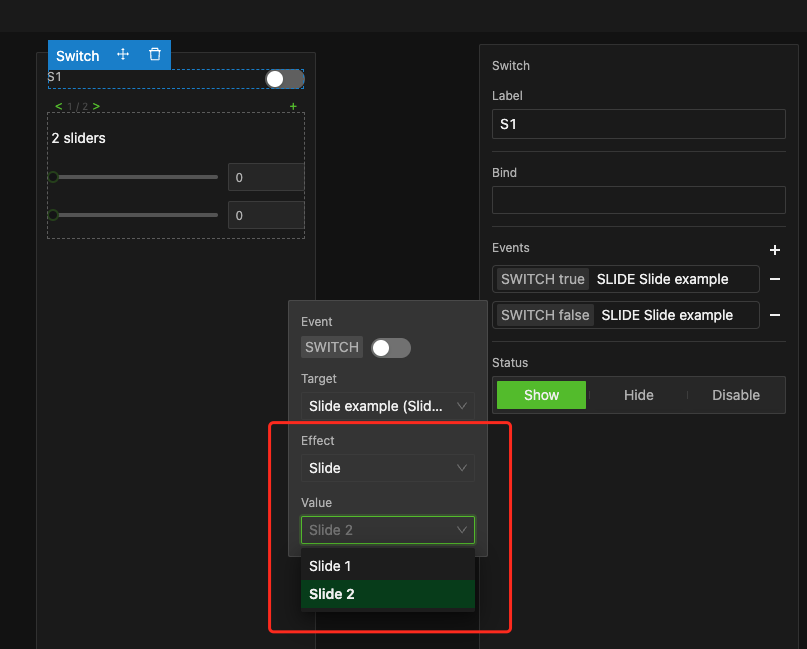Image resolution: width=807 pixels, height=649 pixels.
Task: Open the Target dropdown showing Slide example
Action: click(388, 406)
